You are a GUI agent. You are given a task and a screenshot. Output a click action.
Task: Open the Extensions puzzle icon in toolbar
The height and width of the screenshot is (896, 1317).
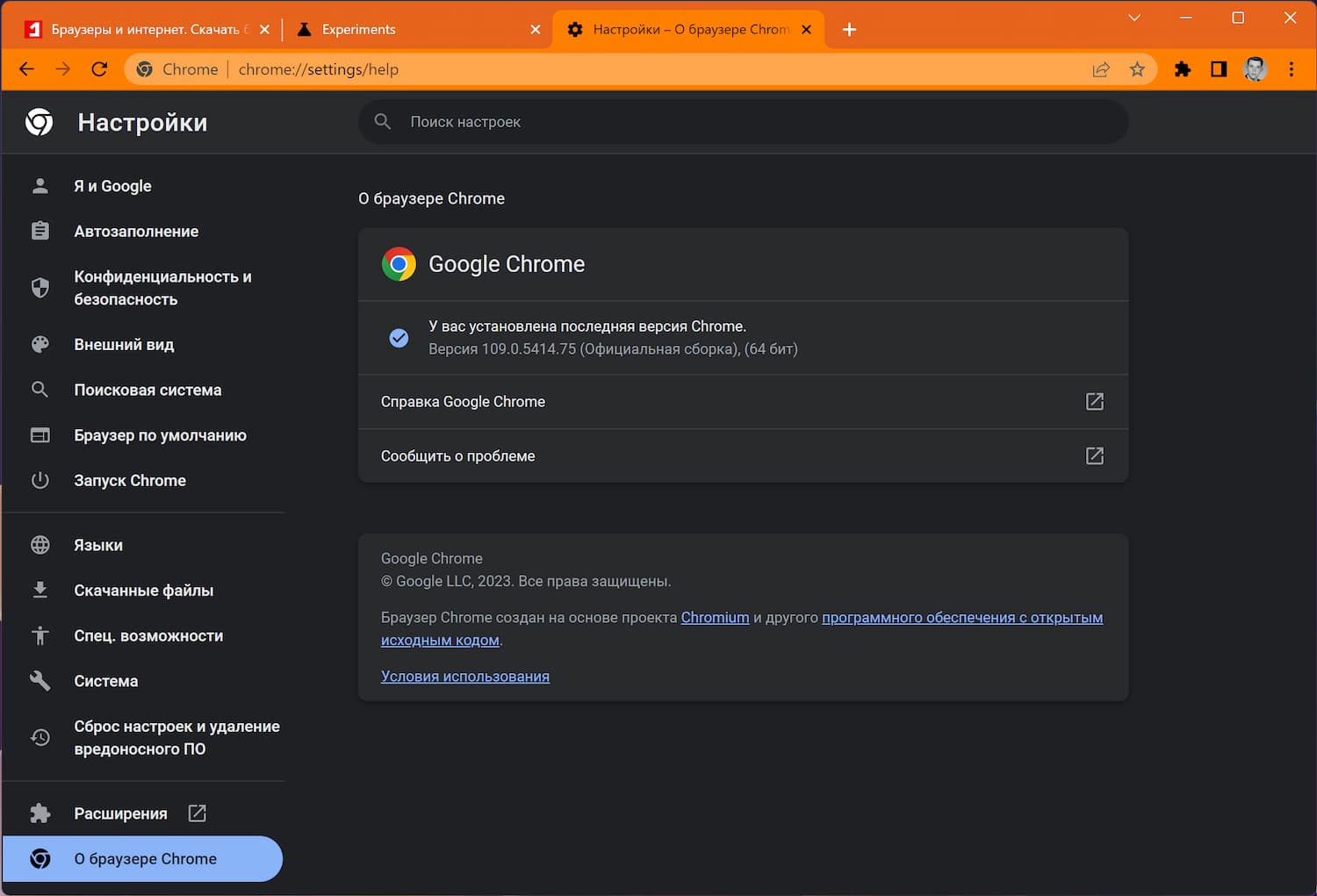pos(1183,68)
